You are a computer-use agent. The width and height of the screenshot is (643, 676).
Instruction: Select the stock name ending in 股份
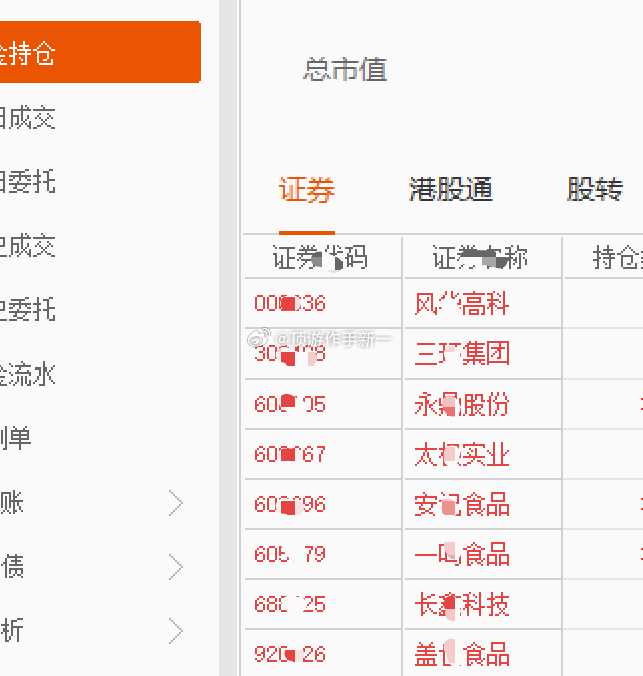(x=462, y=404)
